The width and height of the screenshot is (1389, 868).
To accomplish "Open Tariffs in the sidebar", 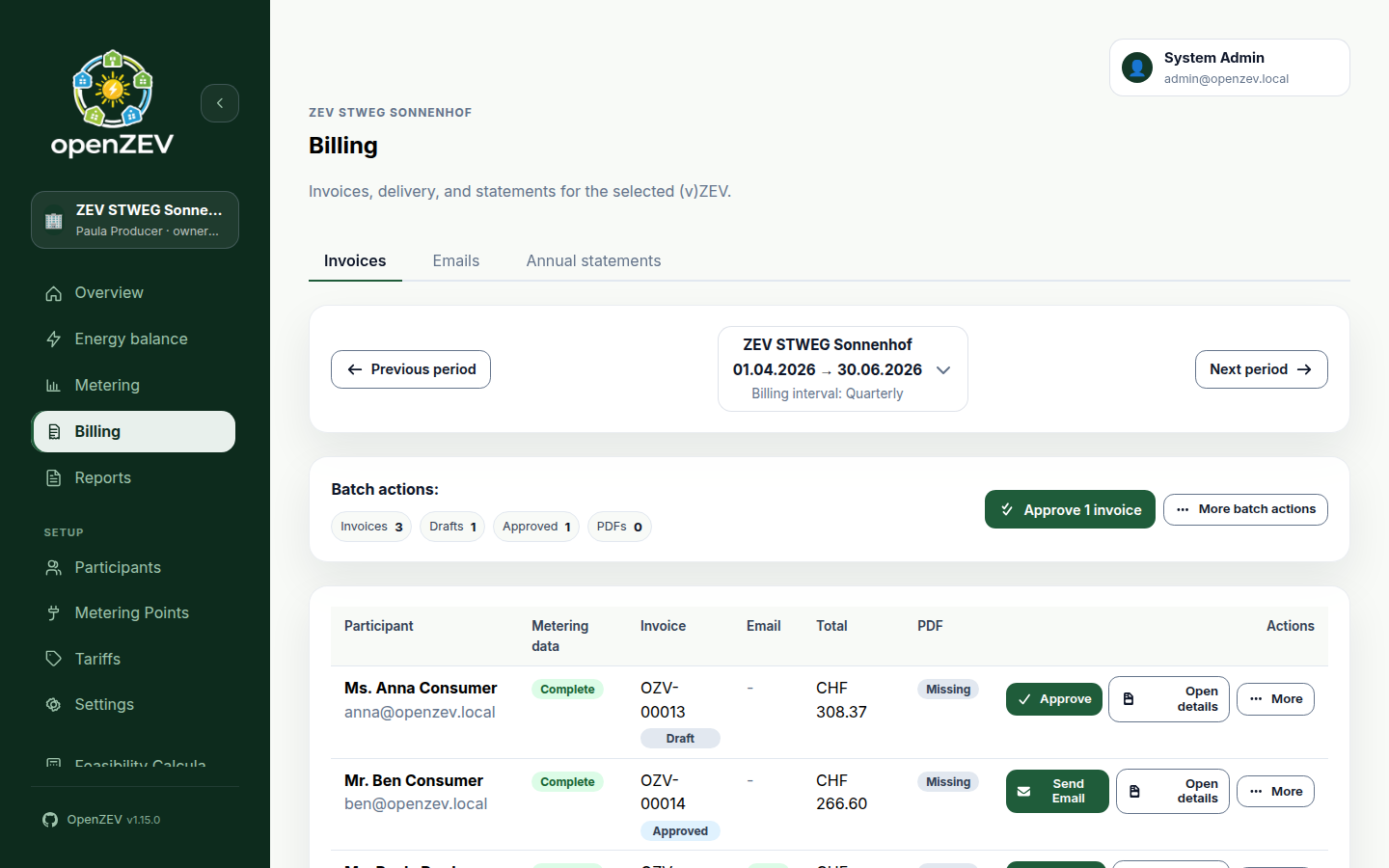I will pyautogui.click(x=135, y=659).
